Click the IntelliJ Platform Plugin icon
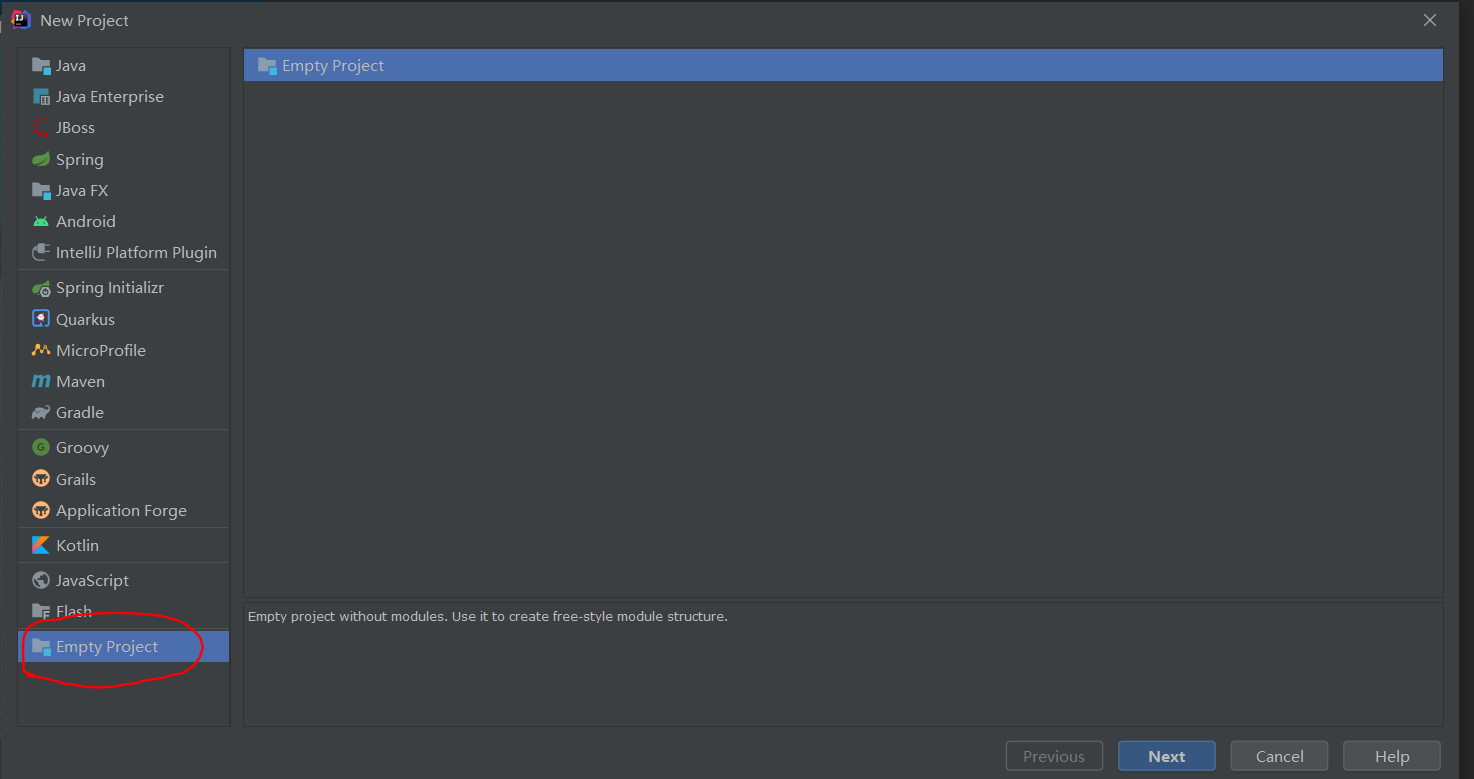The image size is (1474, 779). 41,253
